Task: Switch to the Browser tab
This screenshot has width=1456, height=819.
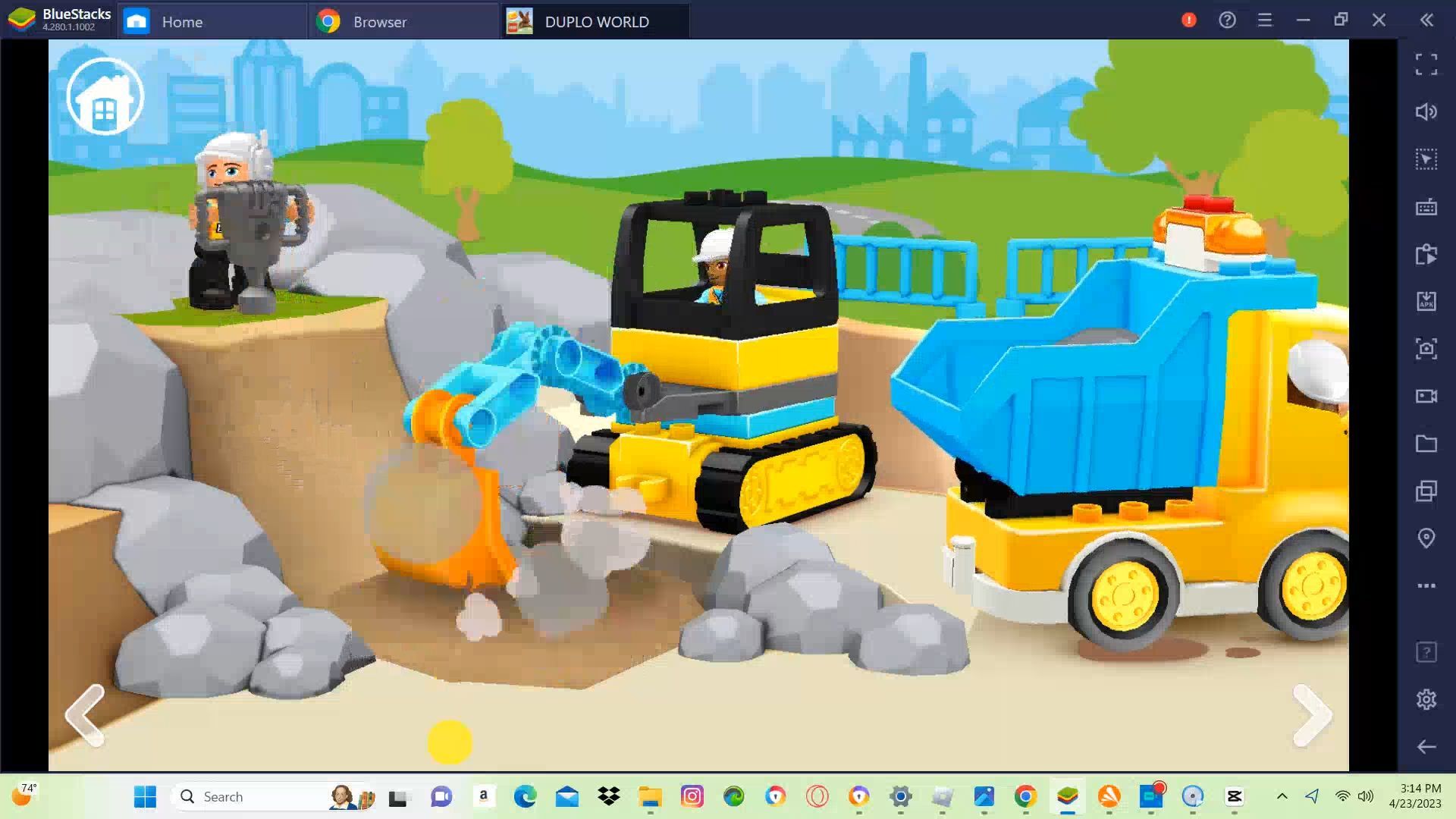Action: pyautogui.click(x=379, y=21)
